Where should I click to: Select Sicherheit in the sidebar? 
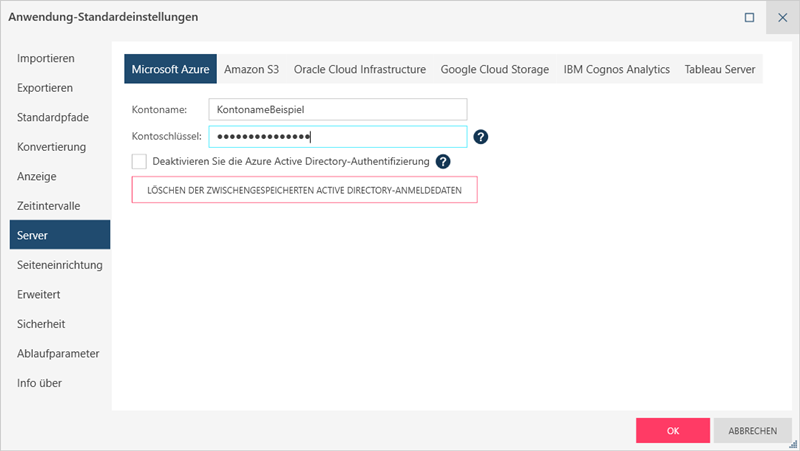(41, 324)
